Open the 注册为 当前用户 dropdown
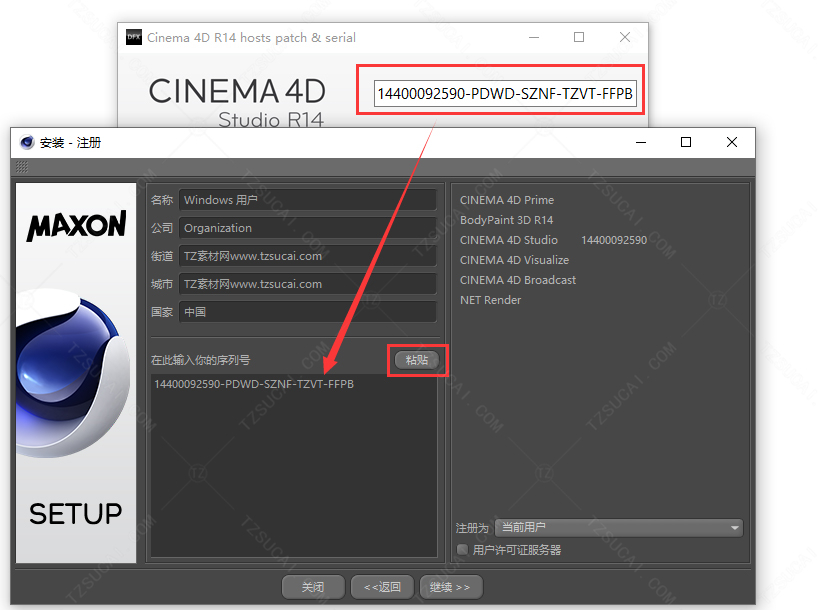818x610 pixels. pyautogui.click(x=619, y=528)
